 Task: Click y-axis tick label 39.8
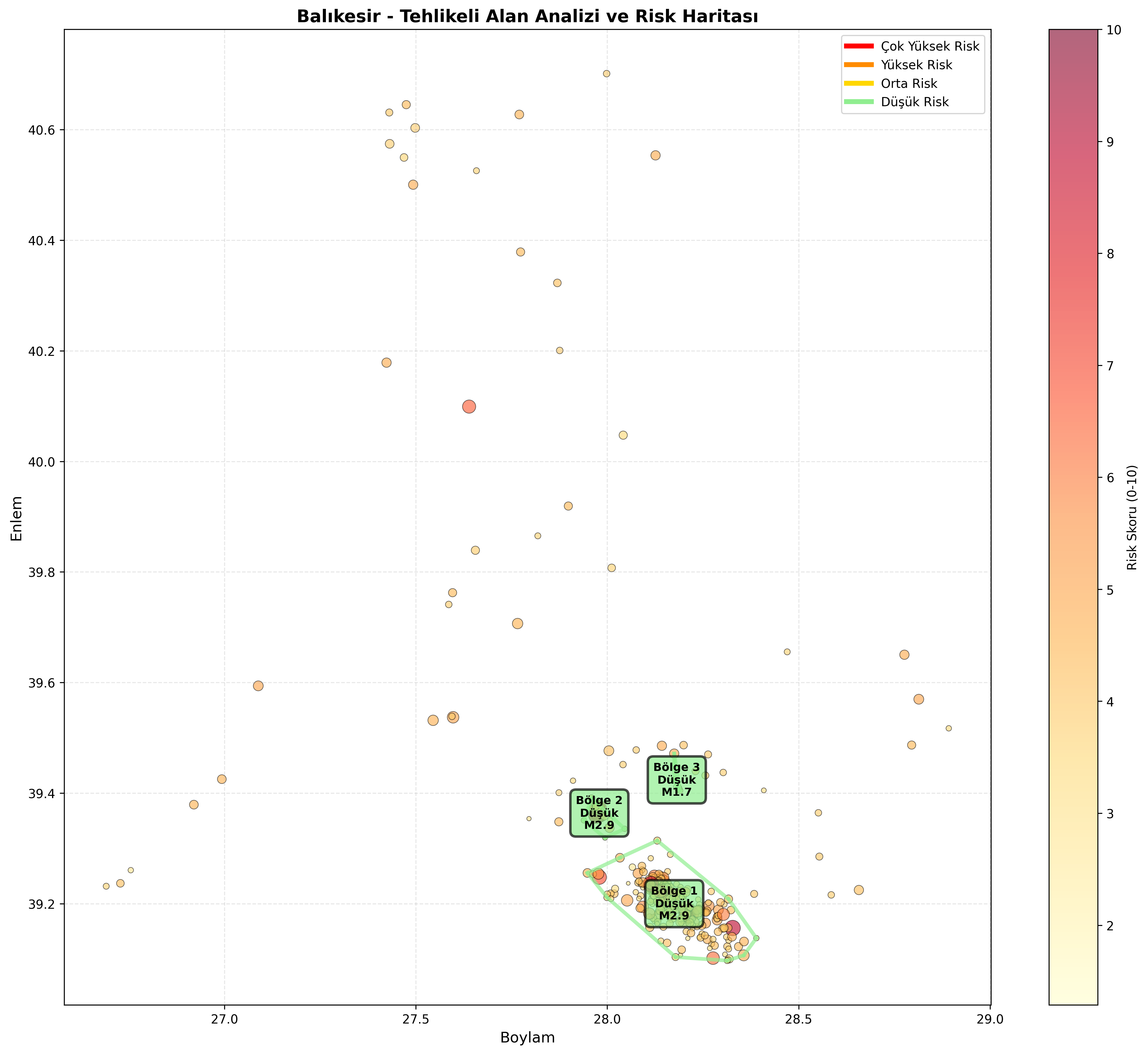click(42, 572)
